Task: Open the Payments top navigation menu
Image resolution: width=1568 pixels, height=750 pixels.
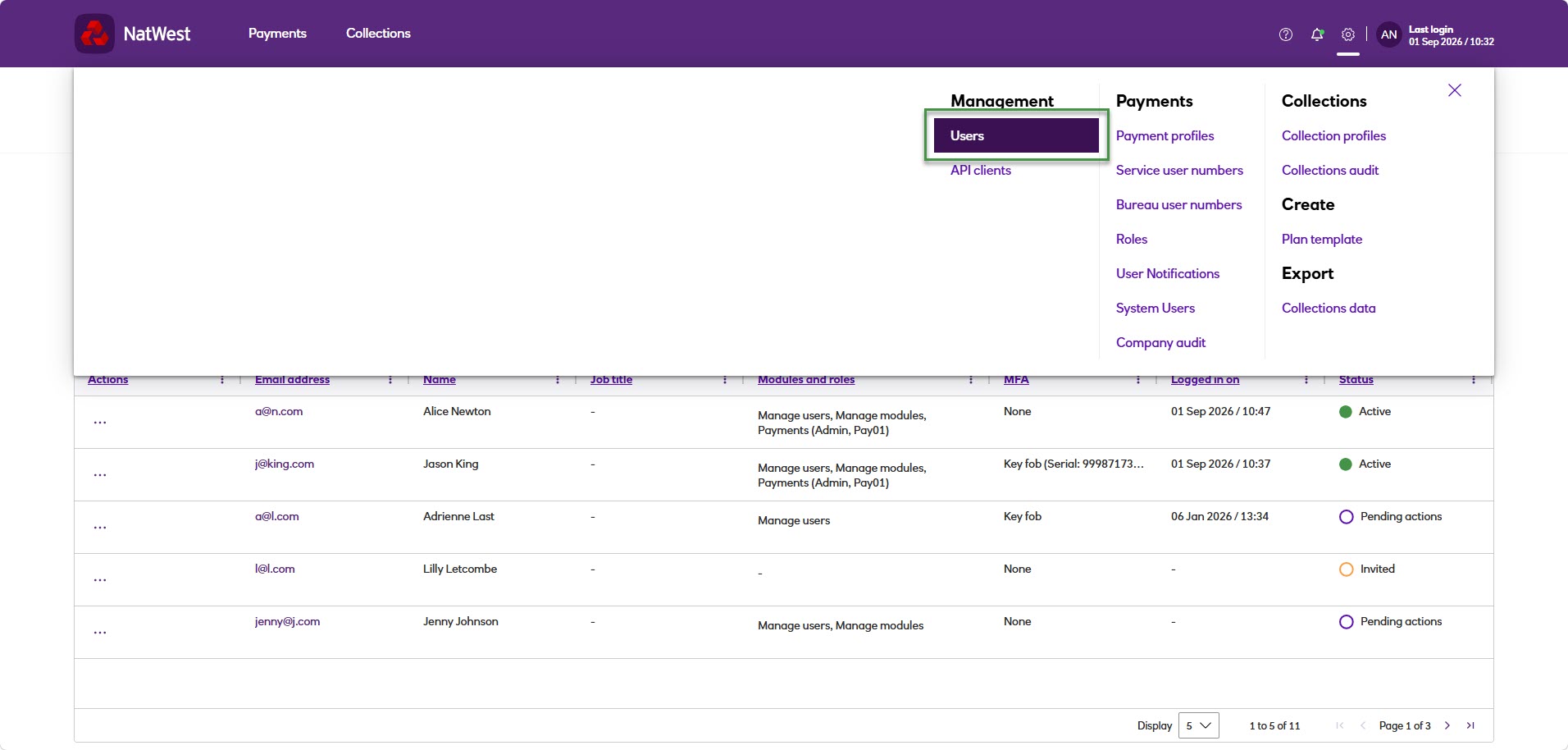Action: [x=277, y=34]
